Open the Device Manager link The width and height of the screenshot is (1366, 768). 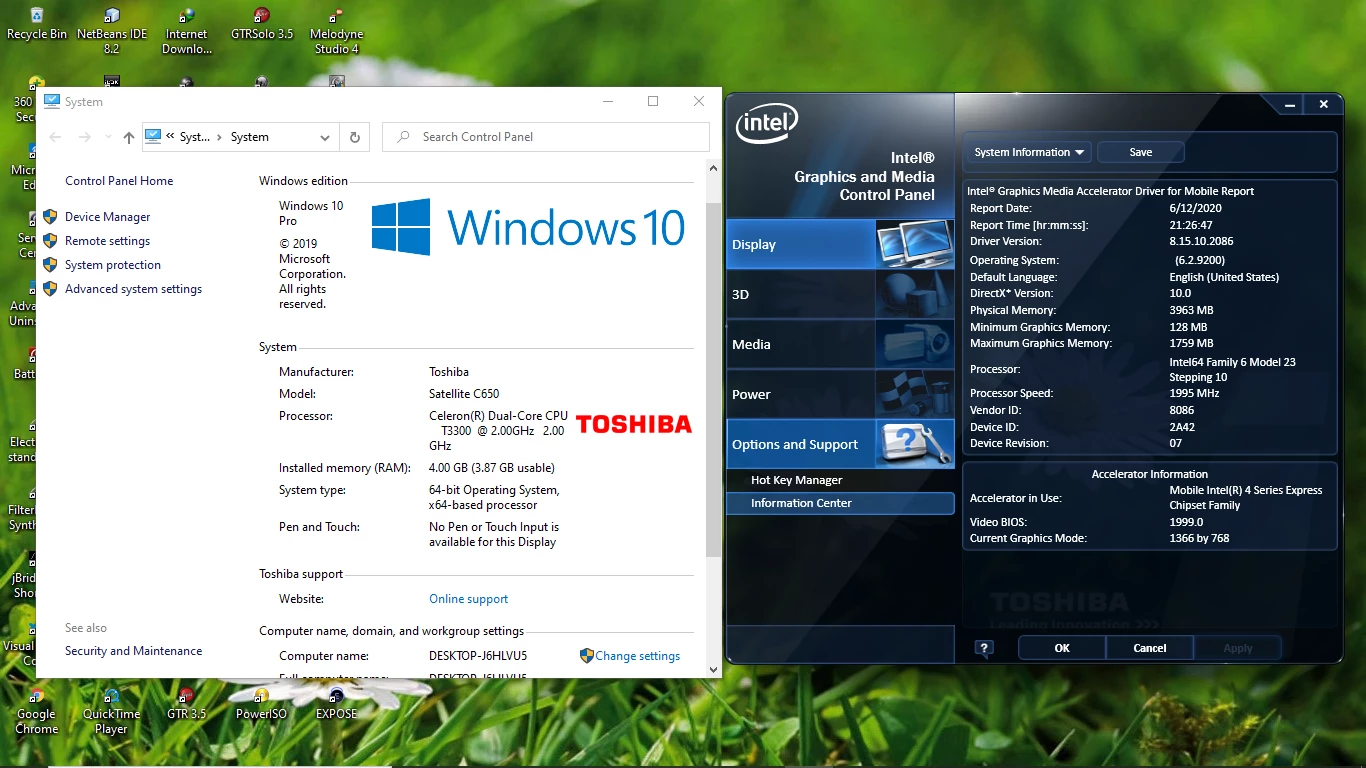pos(108,217)
